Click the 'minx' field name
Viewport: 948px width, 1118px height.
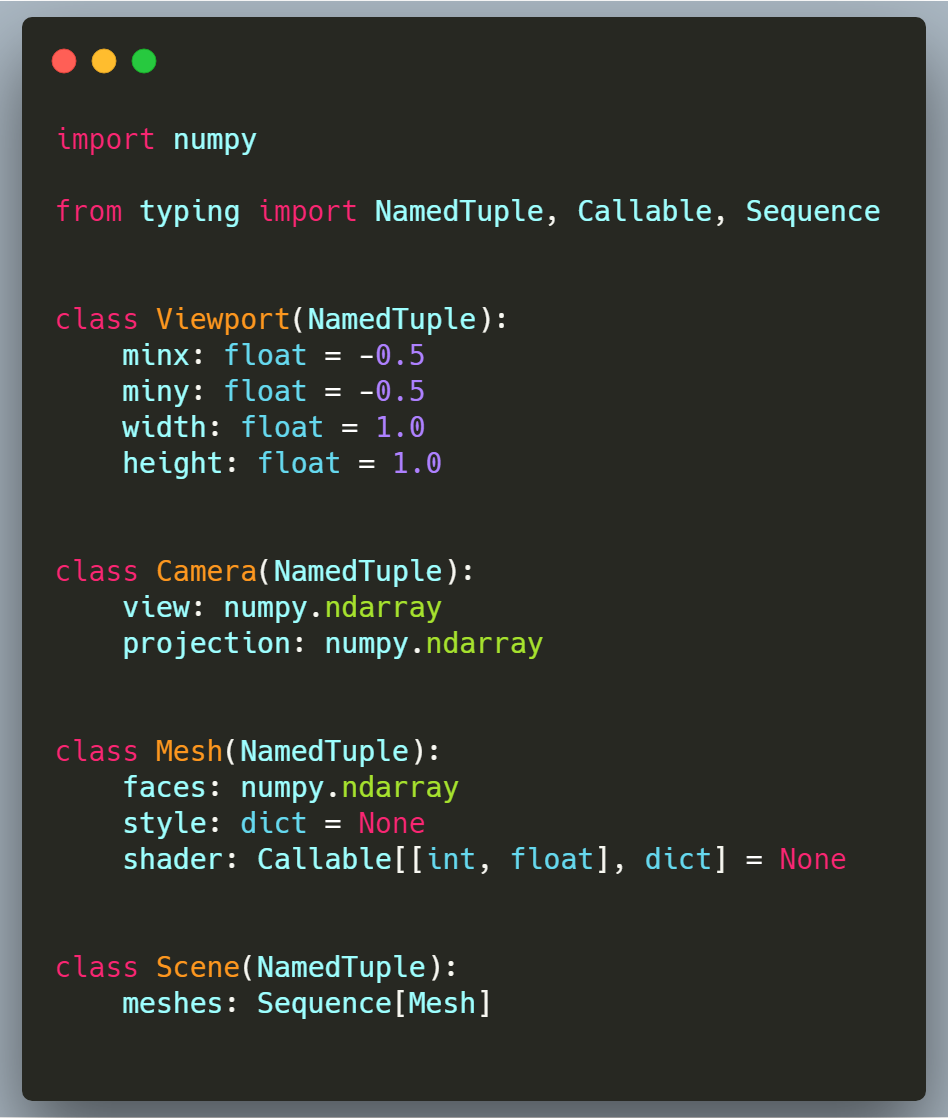(x=156, y=355)
